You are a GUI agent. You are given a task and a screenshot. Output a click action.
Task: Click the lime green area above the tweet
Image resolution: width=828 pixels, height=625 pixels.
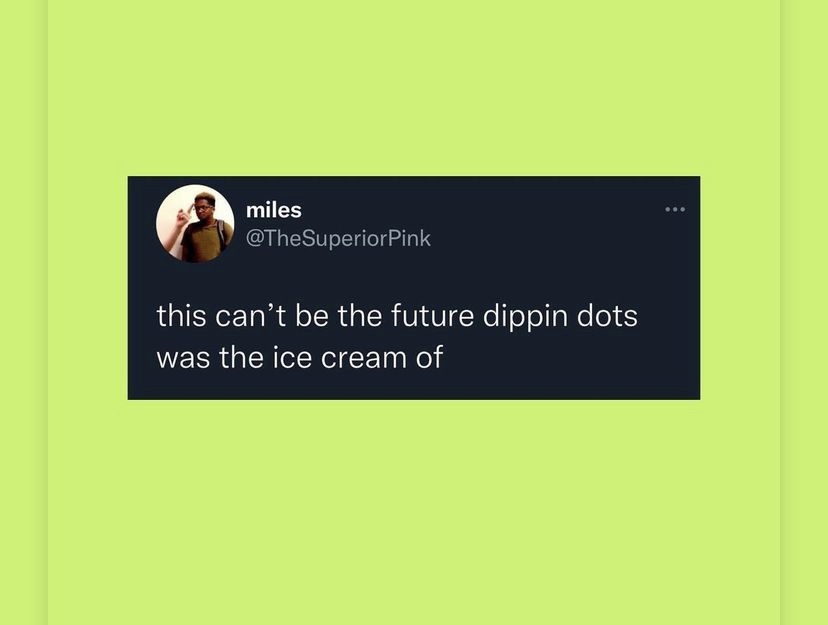tap(413, 88)
